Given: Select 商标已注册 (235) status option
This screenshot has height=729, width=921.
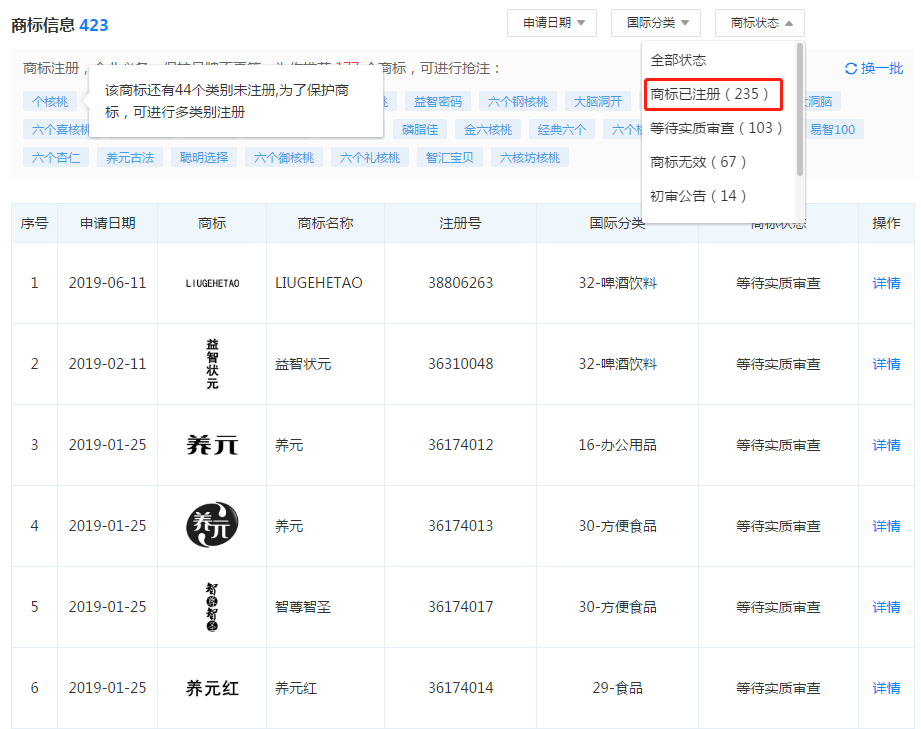Looking at the screenshot, I should [713, 94].
